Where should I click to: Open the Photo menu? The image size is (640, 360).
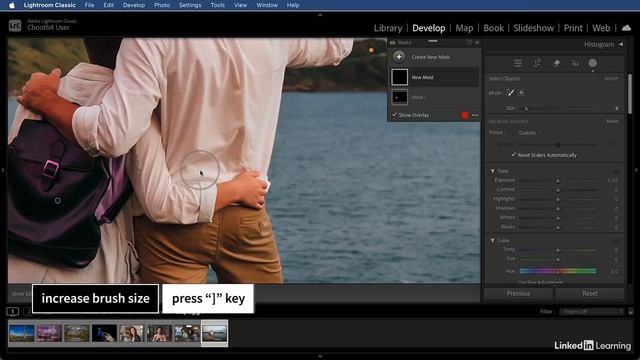coord(162,5)
